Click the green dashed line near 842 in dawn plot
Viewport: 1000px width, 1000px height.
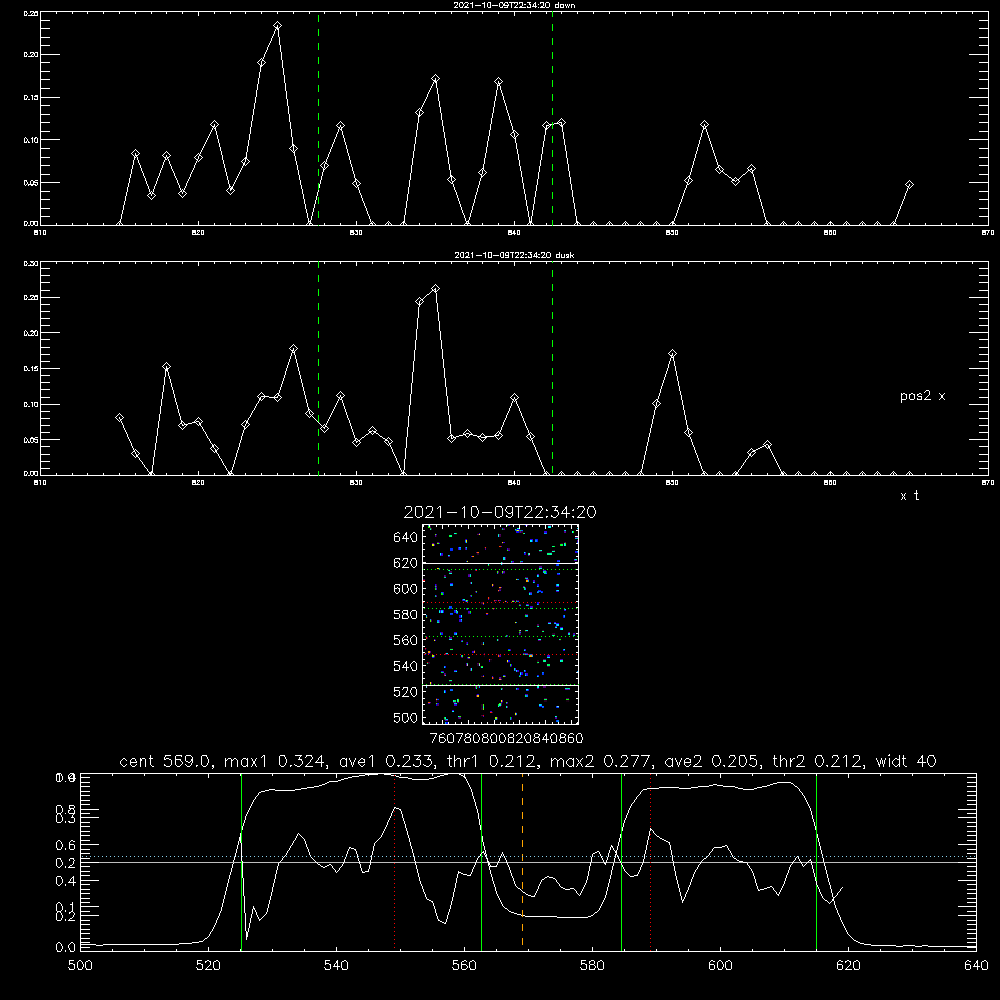[x=552, y=118]
